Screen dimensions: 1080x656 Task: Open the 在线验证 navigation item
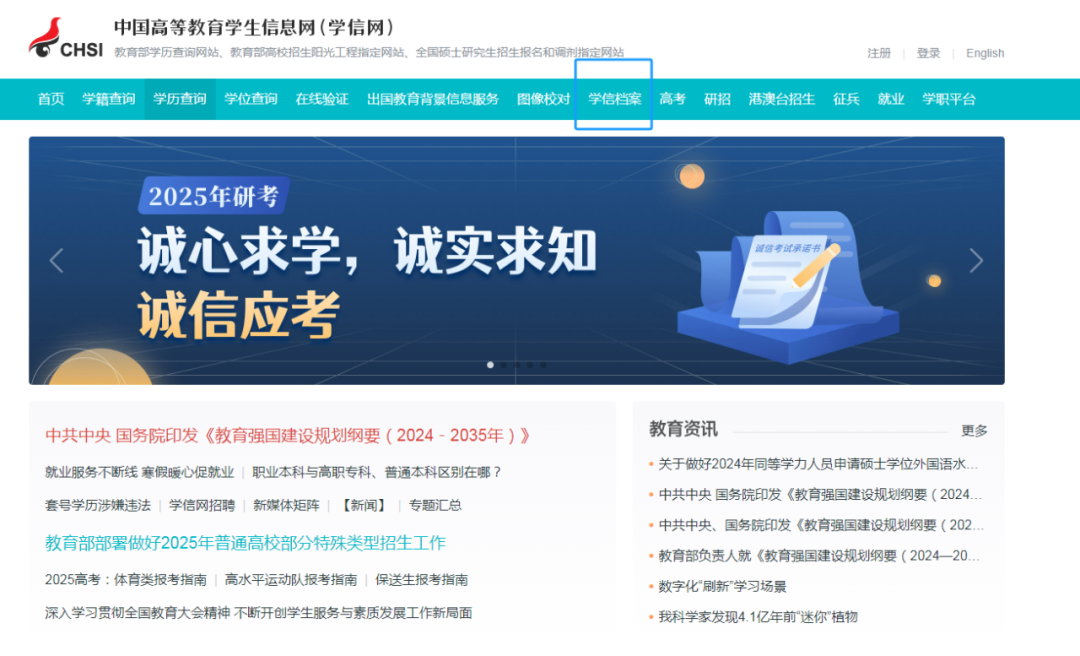pos(322,99)
